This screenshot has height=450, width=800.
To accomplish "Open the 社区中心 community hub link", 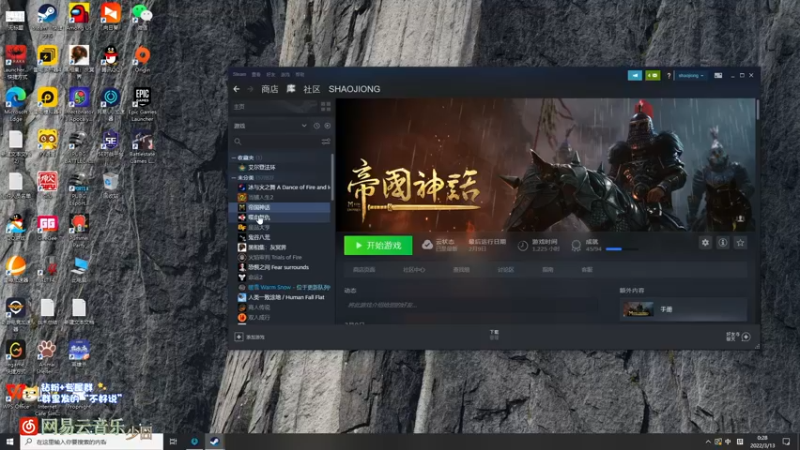I will [414, 269].
